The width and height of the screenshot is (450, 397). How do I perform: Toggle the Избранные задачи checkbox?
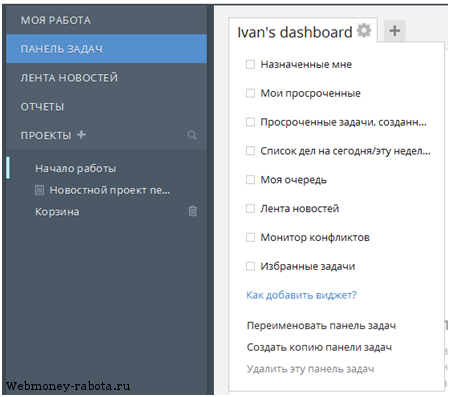pyautogui.click(x=250, y=266)
